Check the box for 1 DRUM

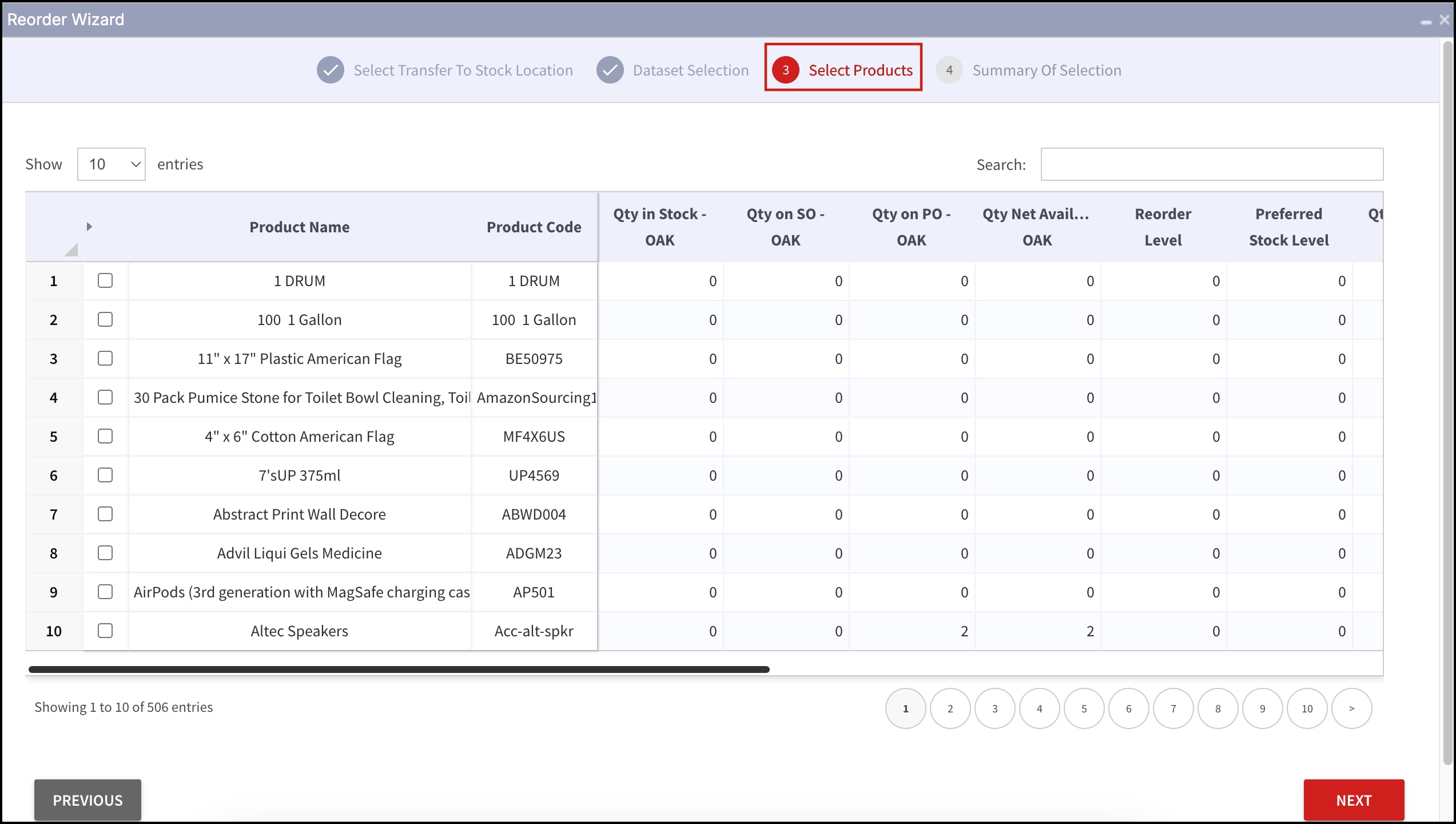tap(105, 280)
